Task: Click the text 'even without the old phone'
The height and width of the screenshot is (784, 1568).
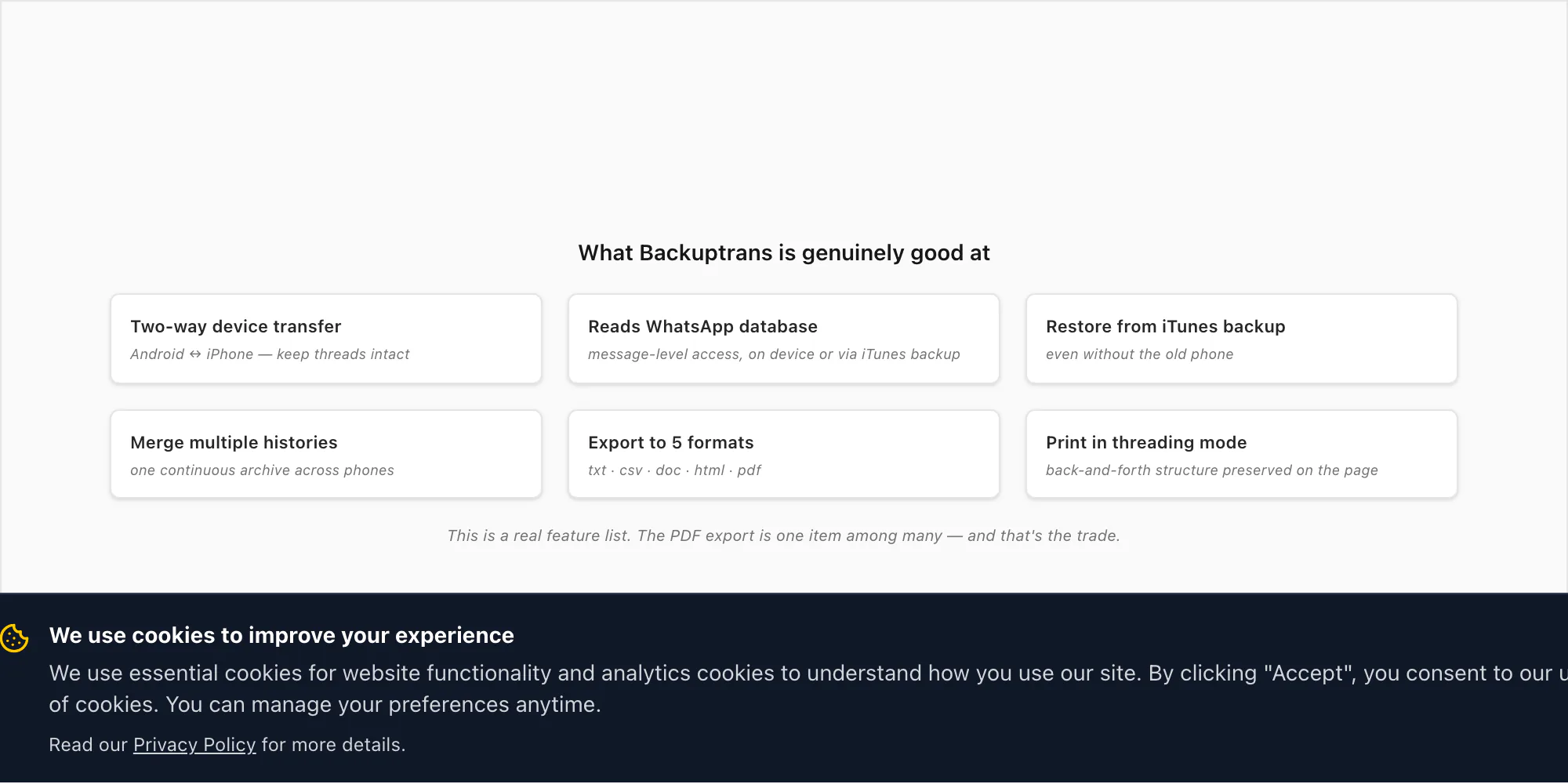Action: [1139, 354]
